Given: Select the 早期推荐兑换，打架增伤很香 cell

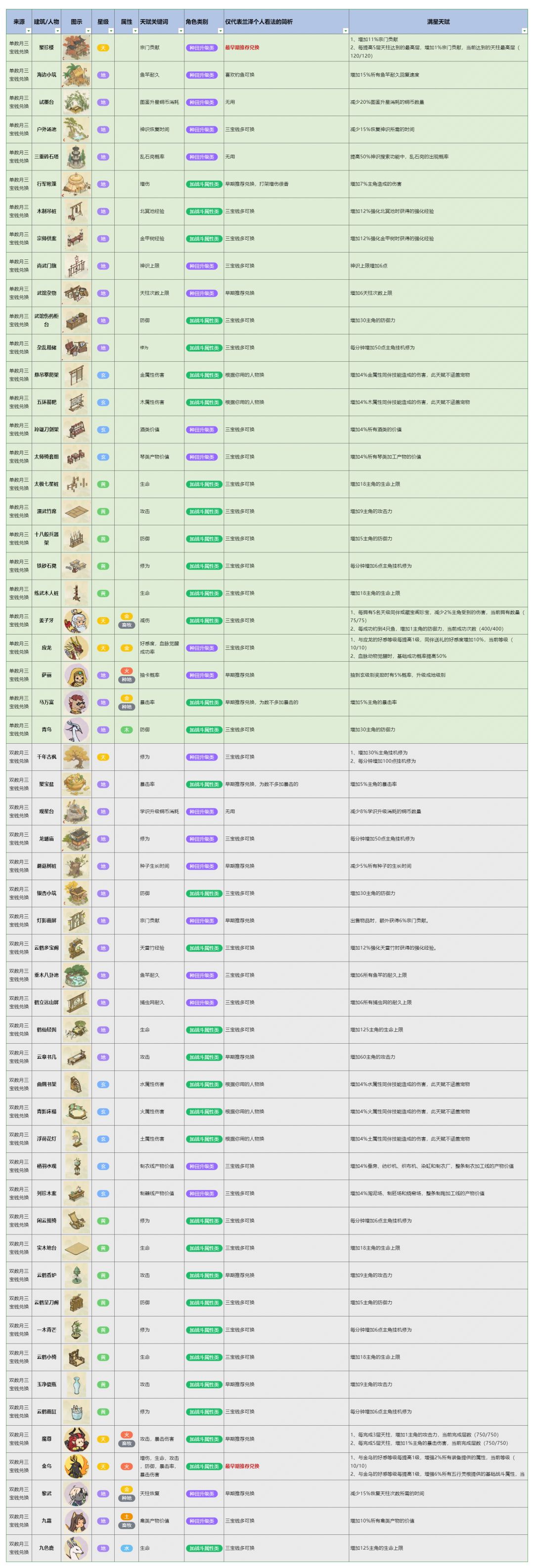Looking at the screenshot, I should [x=286, y=184].
